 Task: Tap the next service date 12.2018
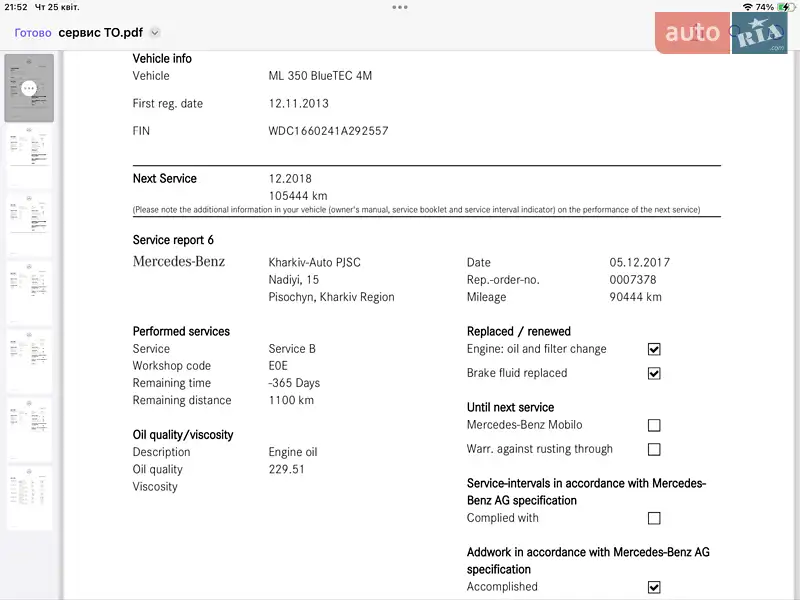coord(290,179)
